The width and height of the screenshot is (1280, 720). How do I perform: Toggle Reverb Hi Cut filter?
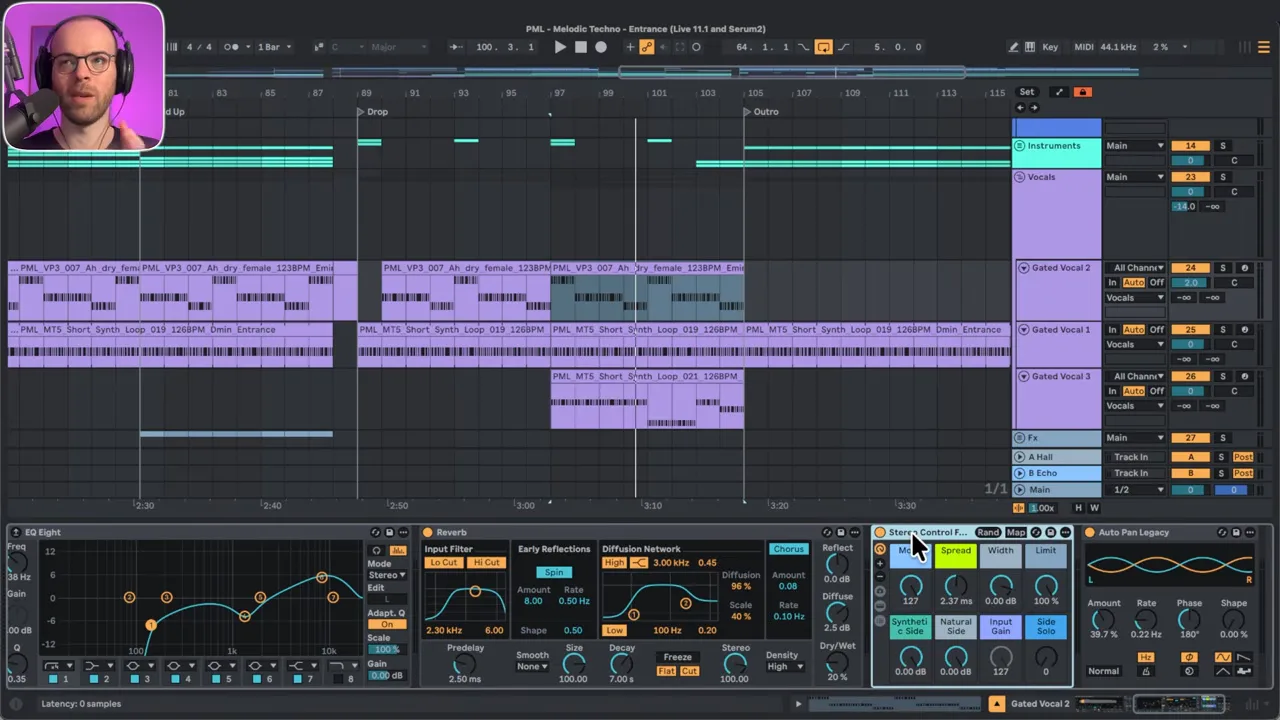click(x=486, y=563)
